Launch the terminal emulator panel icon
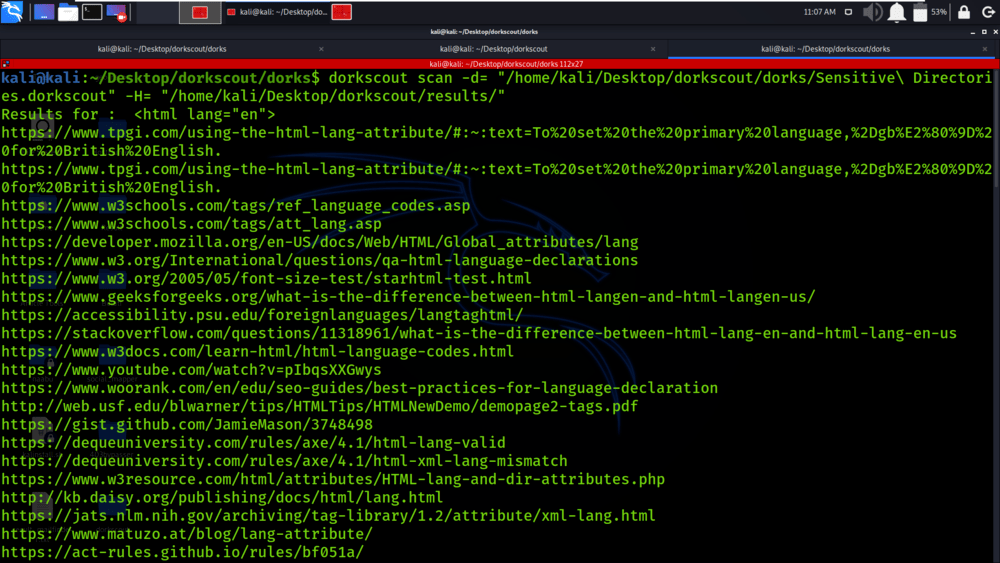The image size is (1000, 563). 92,12
